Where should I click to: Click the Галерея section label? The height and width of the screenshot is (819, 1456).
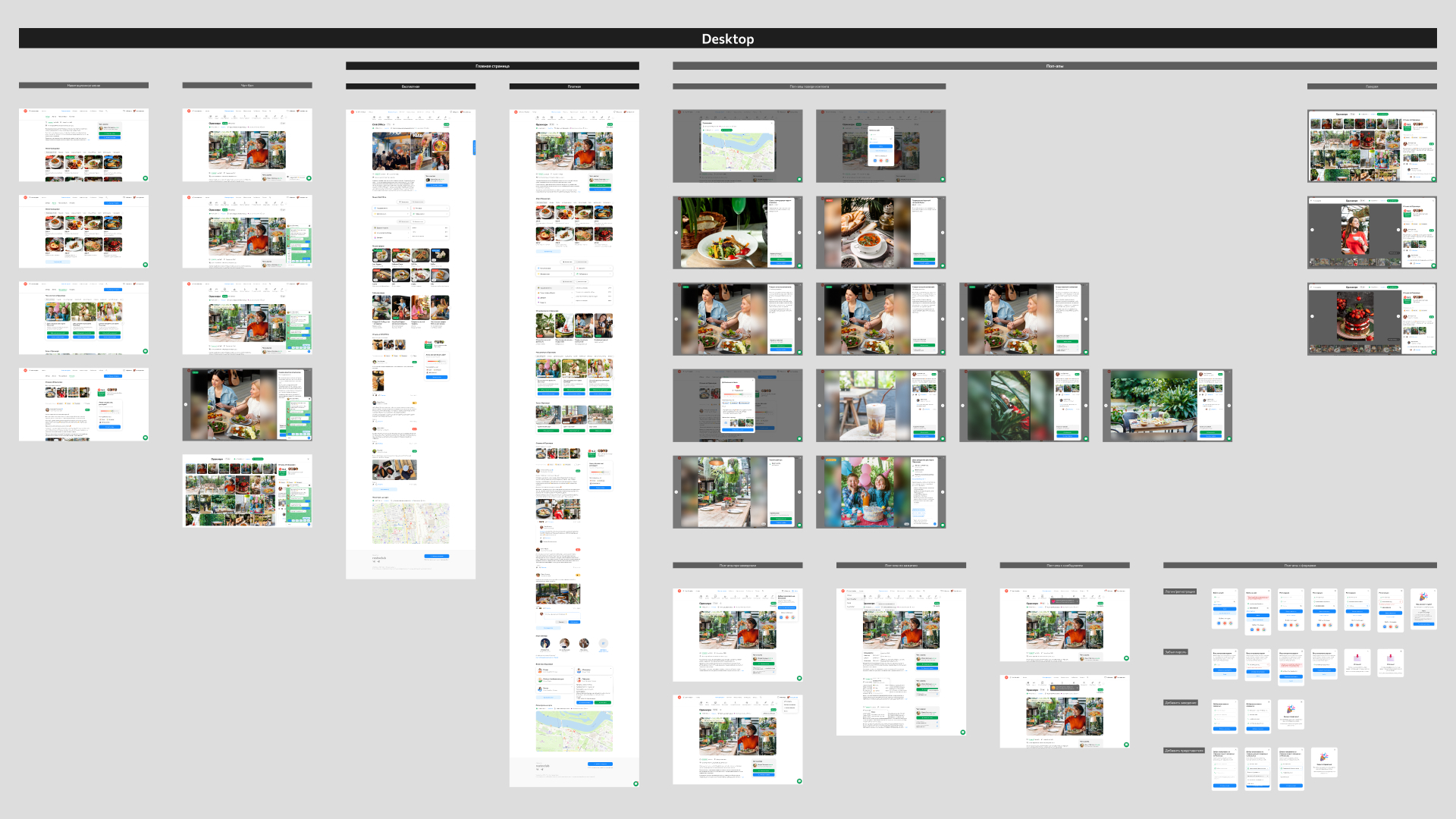[1371, 86]
